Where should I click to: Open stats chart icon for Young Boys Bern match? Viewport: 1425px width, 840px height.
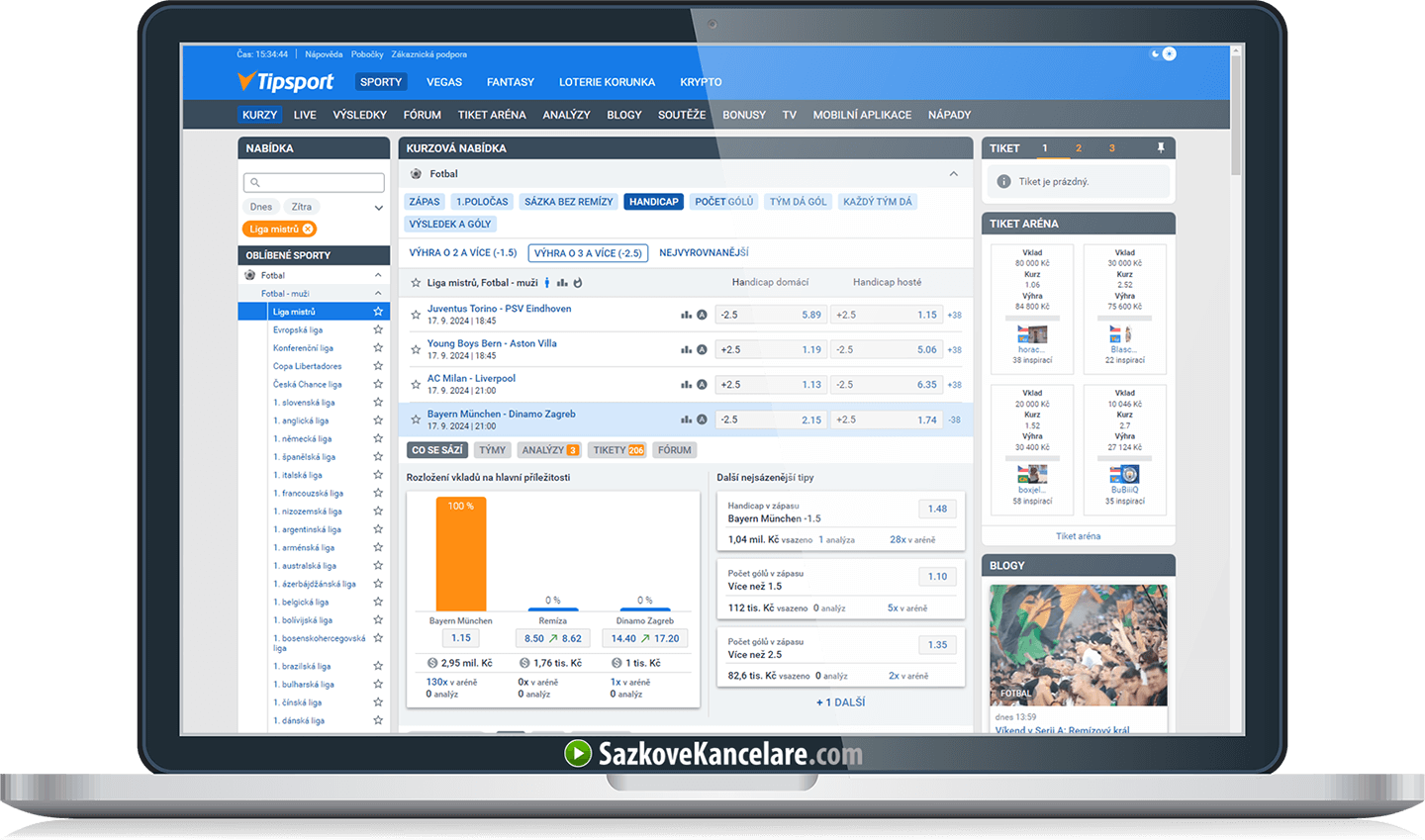pyautogui.click(x=686, y=349)
